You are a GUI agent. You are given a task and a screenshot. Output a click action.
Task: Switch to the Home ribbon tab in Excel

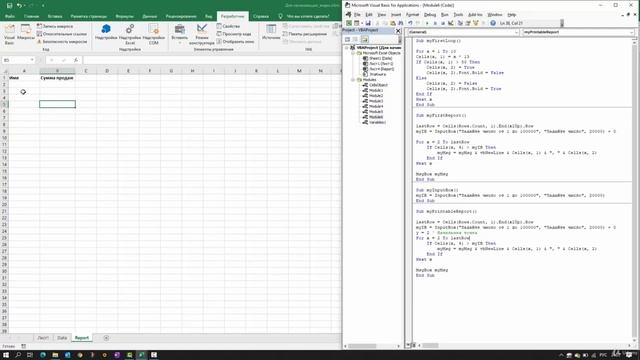click(31, 16)
